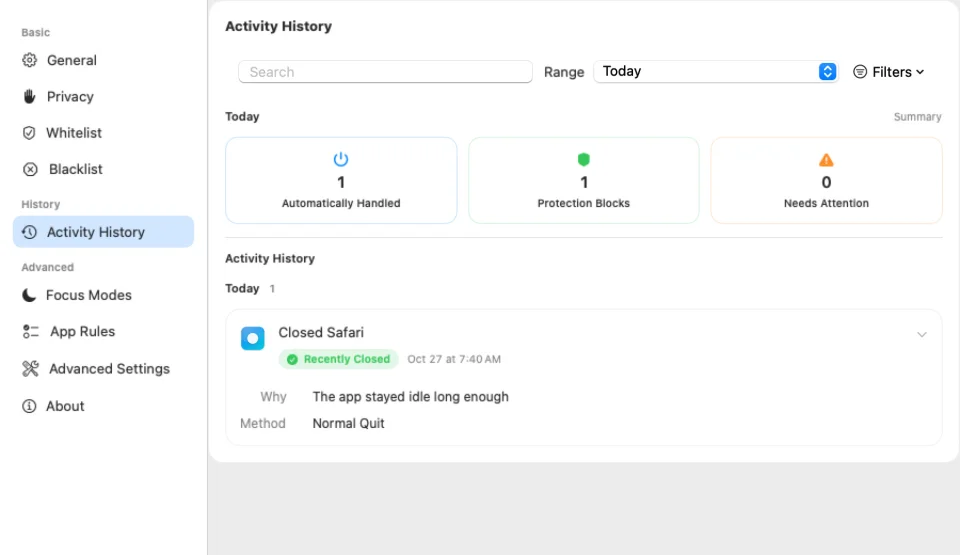Click the Closed Safari app icon
Image resolution: width=960 pixels, height=555 pixels.
point(252,338)
